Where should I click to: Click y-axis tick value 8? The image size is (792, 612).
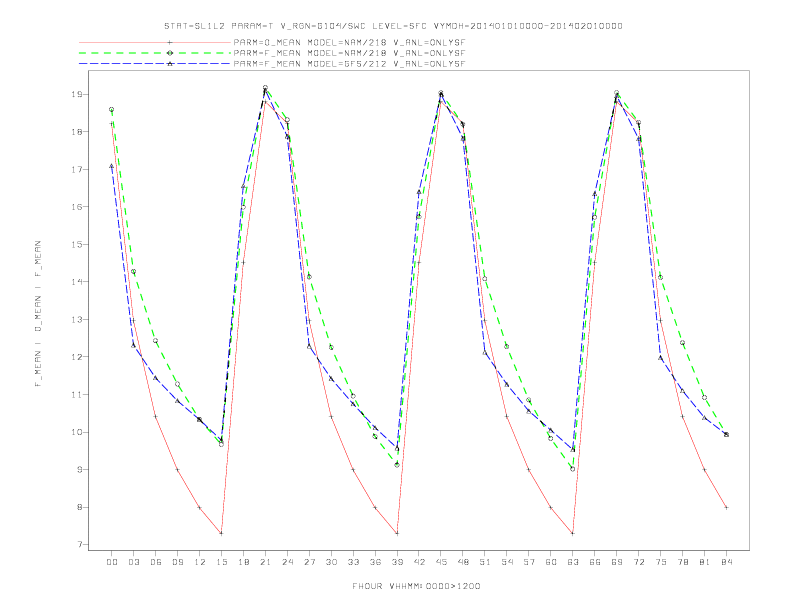pos(81,507)
